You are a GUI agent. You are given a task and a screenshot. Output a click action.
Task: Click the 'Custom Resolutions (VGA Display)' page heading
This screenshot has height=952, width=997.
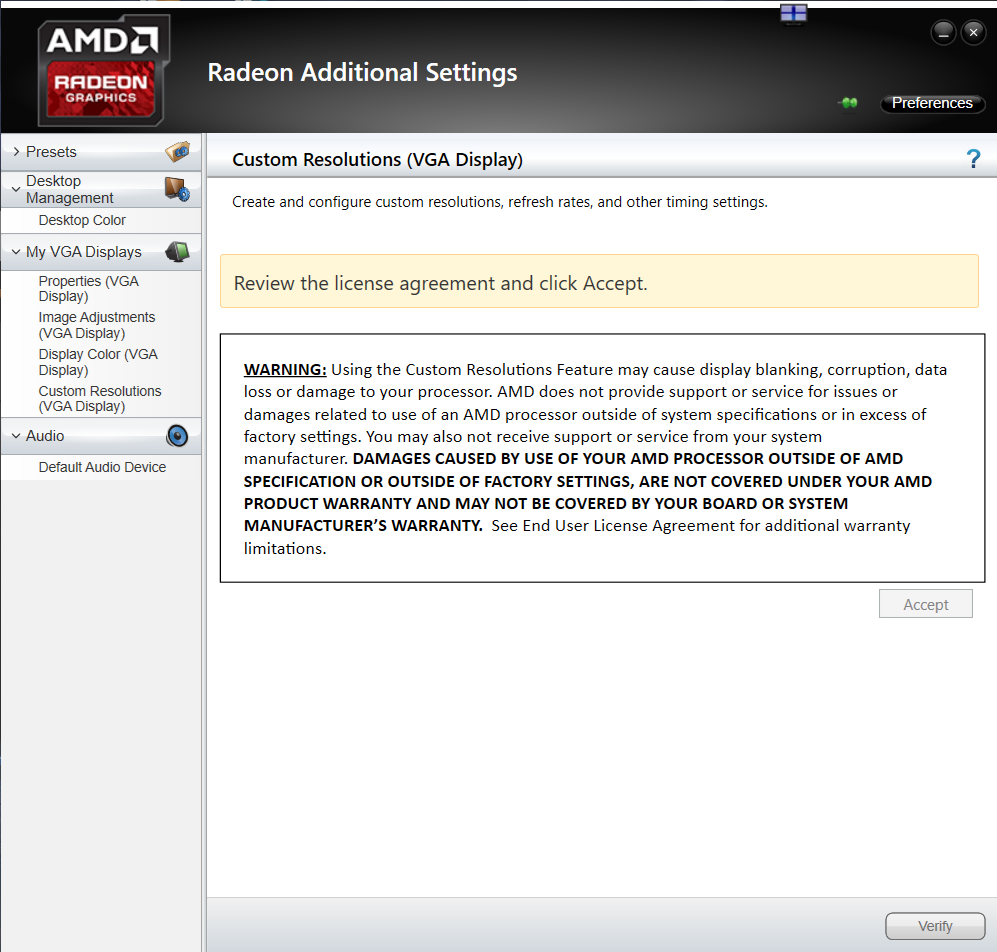pyautogui.click(x=377, y=159)
